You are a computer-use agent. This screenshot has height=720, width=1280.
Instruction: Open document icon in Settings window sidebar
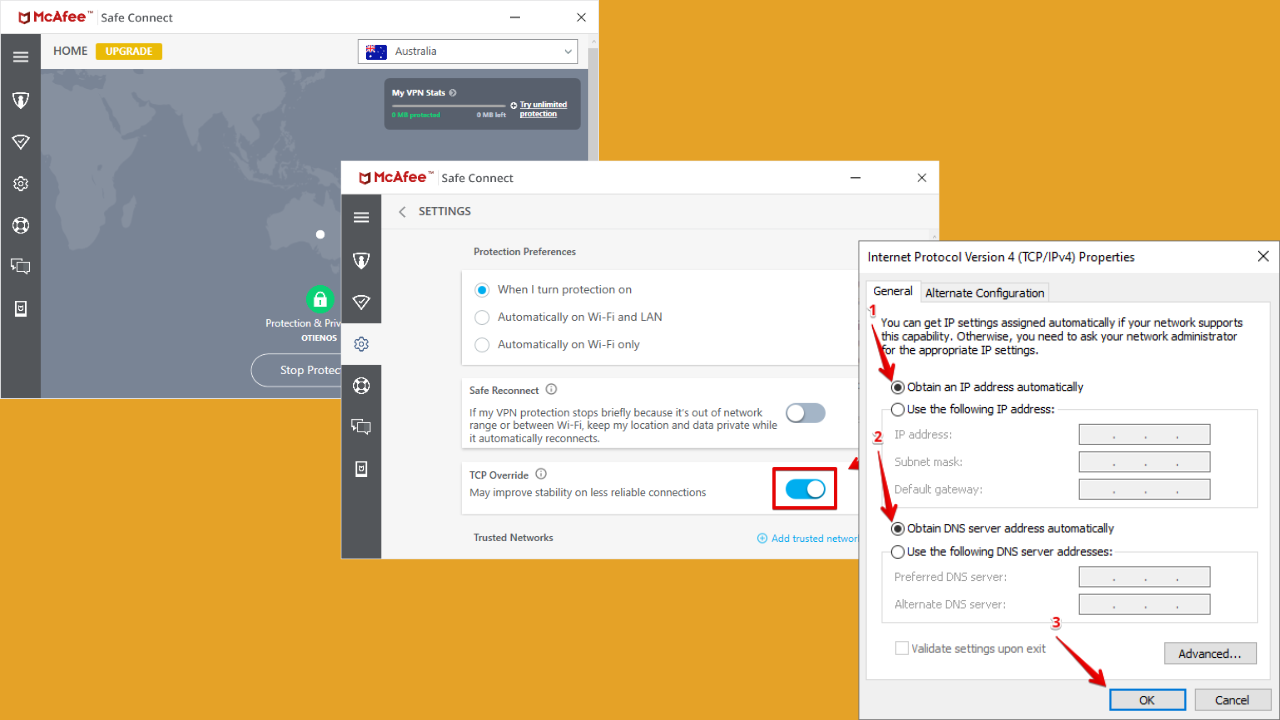[361, 469]
